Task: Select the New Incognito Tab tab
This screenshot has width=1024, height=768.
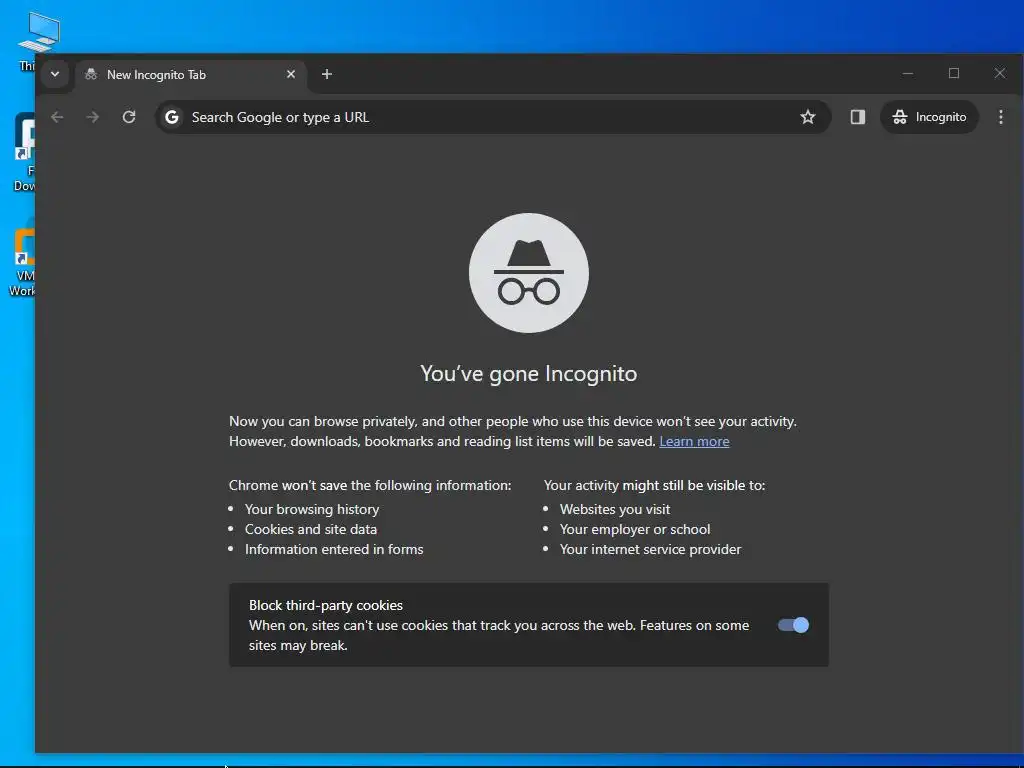Action: click(191, 74)
